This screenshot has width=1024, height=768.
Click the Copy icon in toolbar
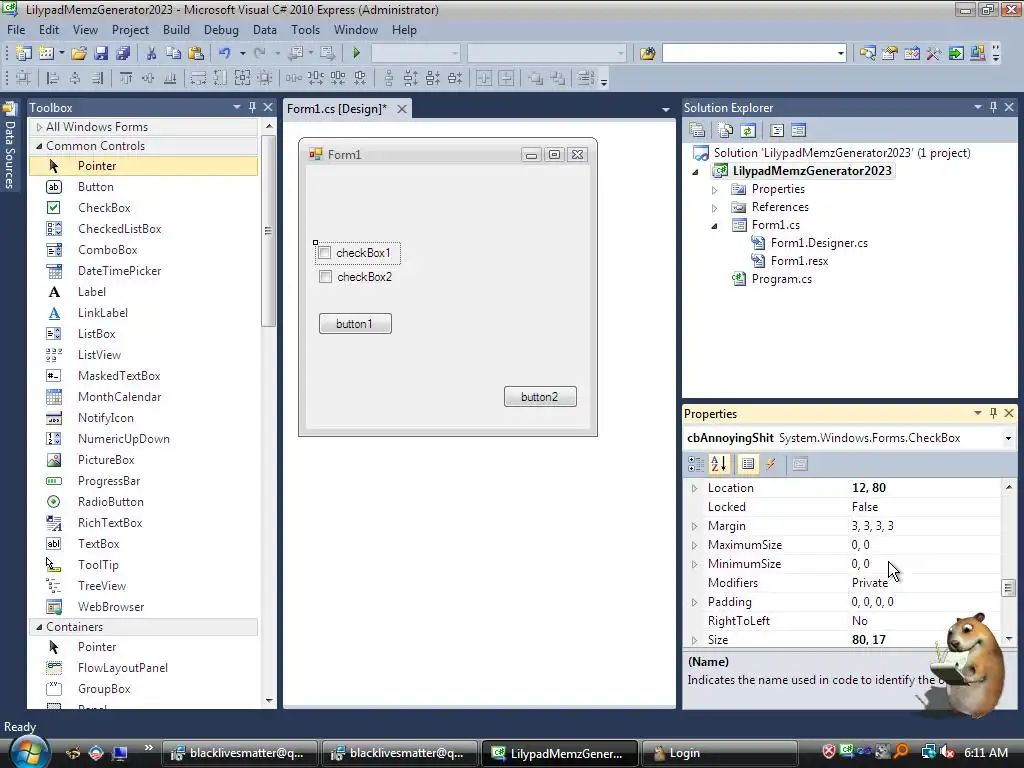pyautogui.click(x=173, y=53)
